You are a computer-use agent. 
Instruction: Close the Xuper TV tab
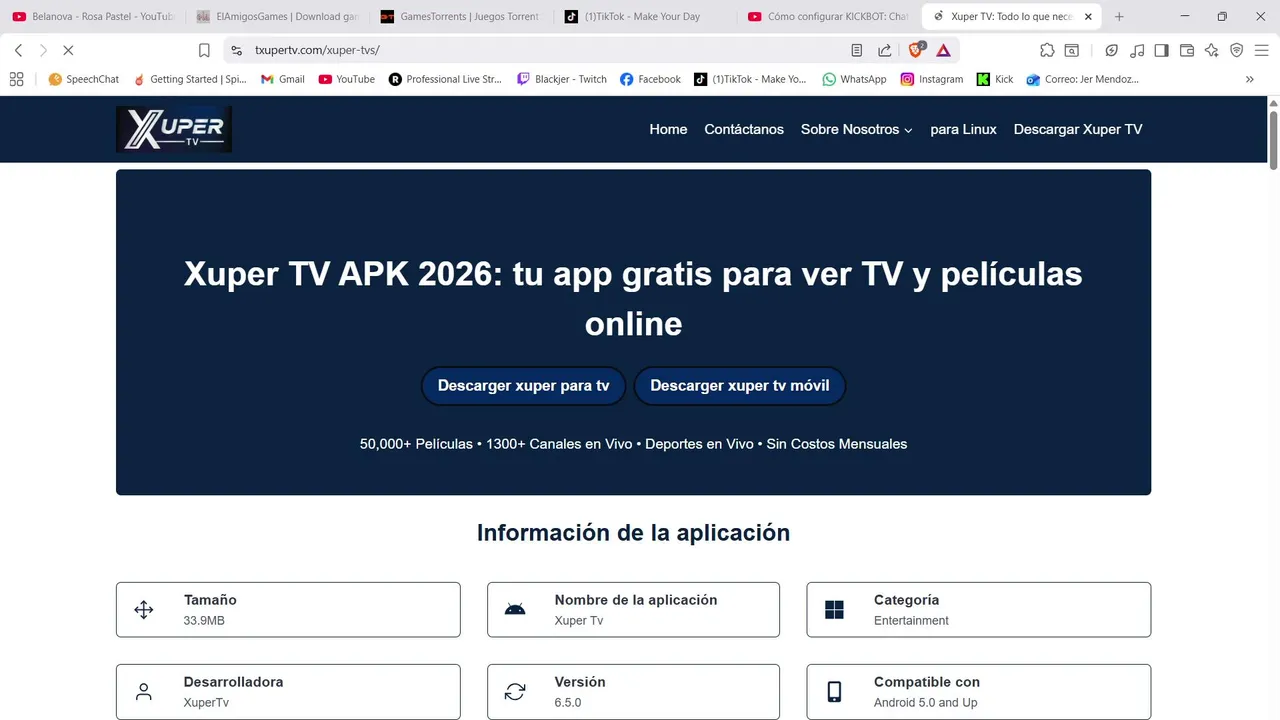point(1088,17)
